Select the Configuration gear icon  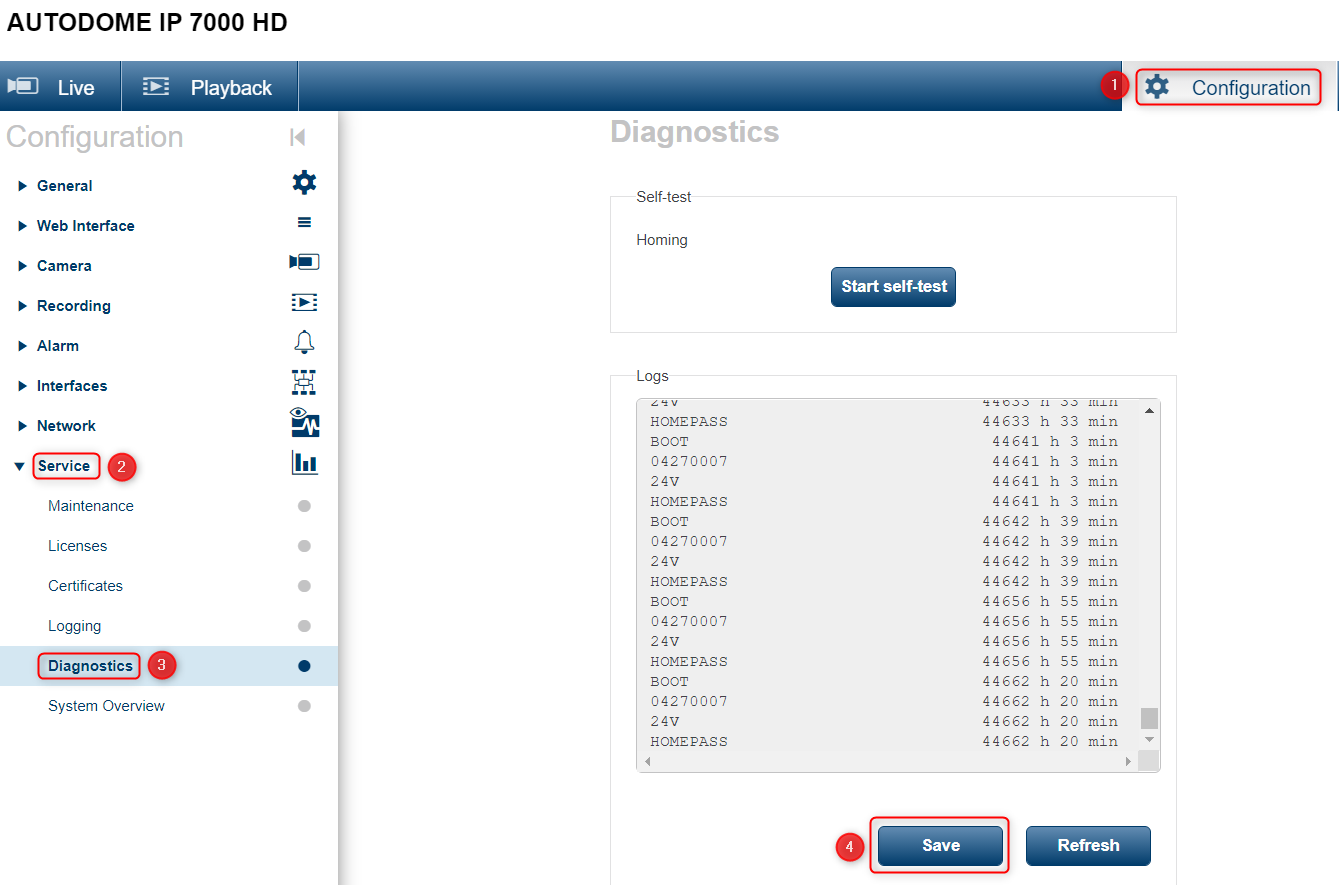pos(1157,87)
